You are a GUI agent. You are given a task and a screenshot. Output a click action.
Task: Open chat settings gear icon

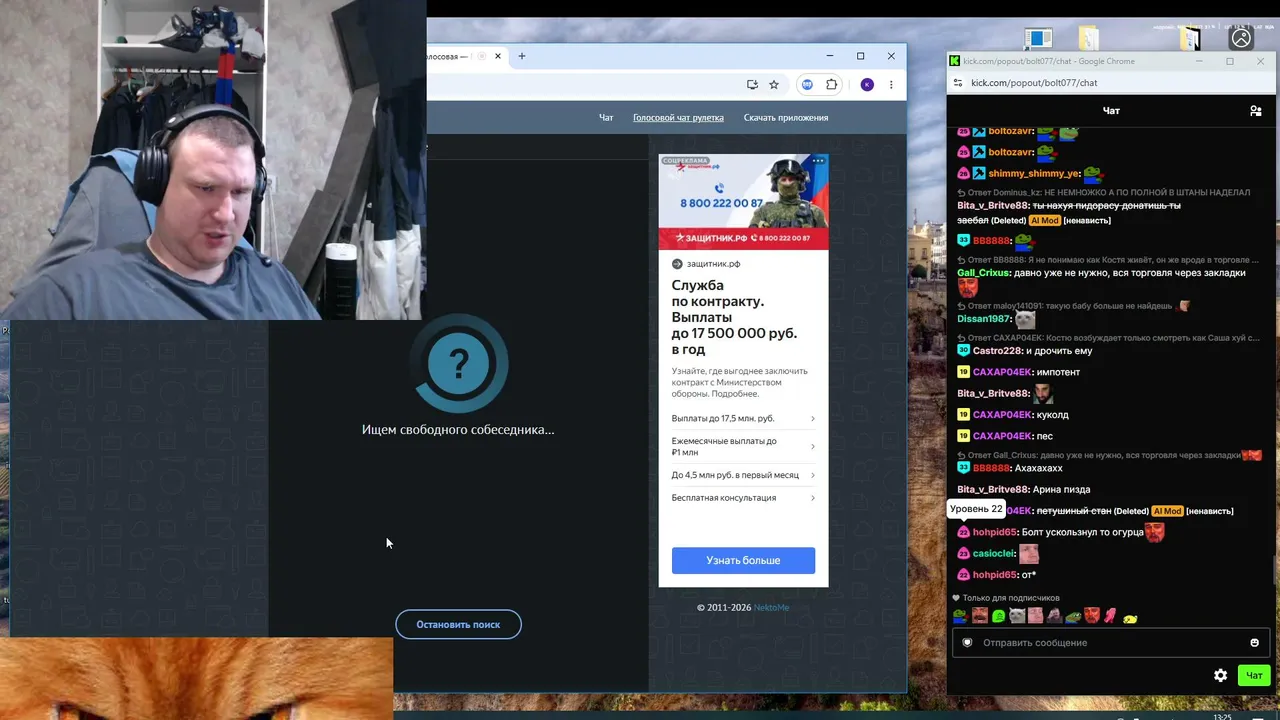click(x=1220, y=675)
